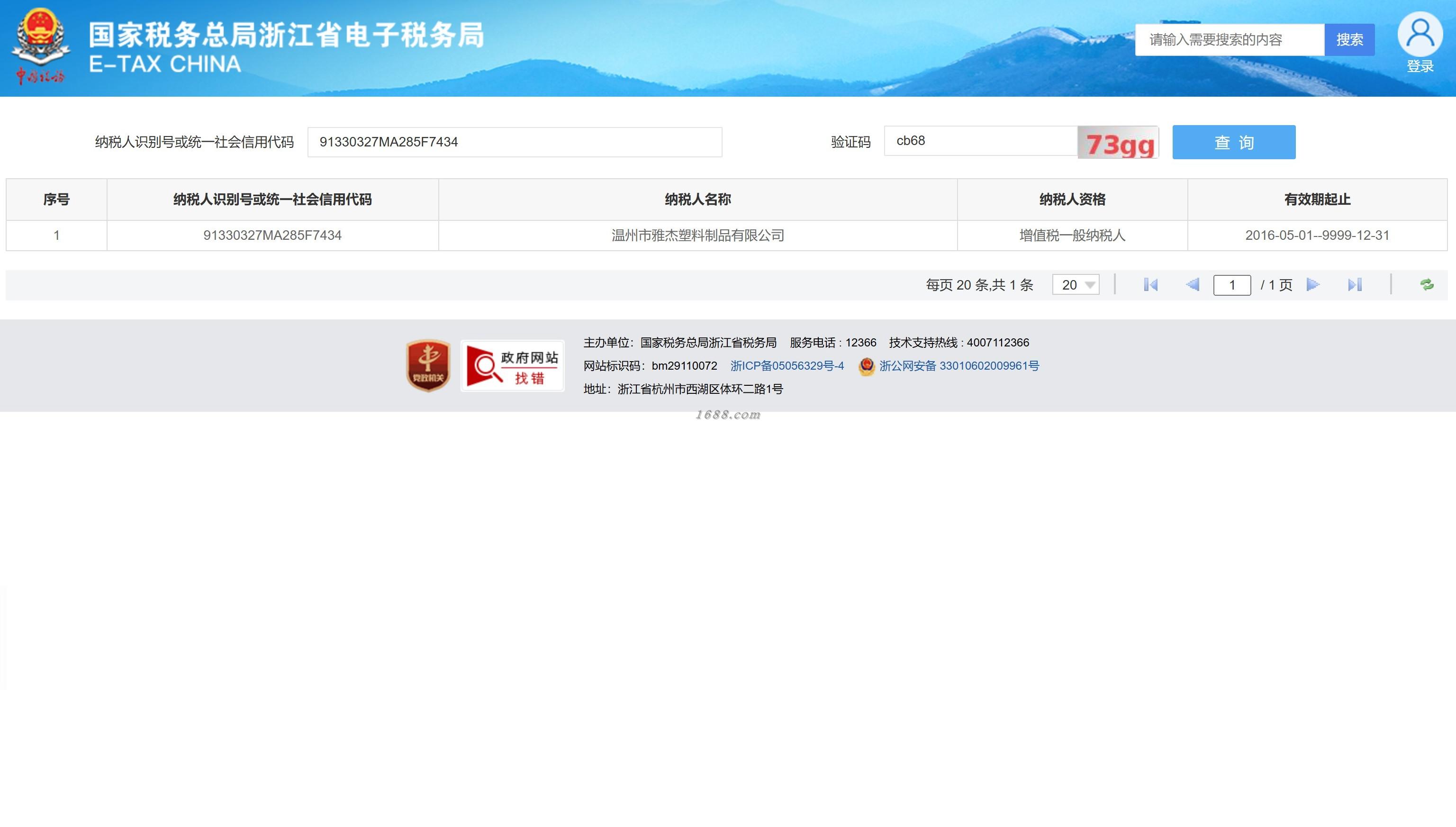Click the police shield icon in footer

(x=867, y=366)
